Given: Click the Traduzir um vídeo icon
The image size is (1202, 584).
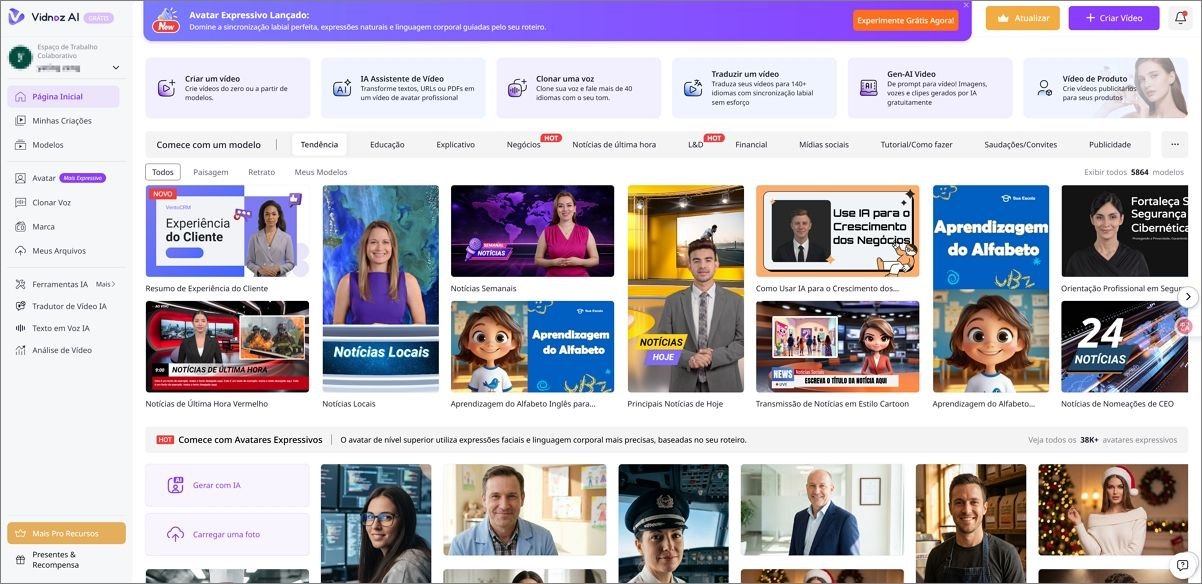Looking at the screenshot, I should tap(692, 88).
